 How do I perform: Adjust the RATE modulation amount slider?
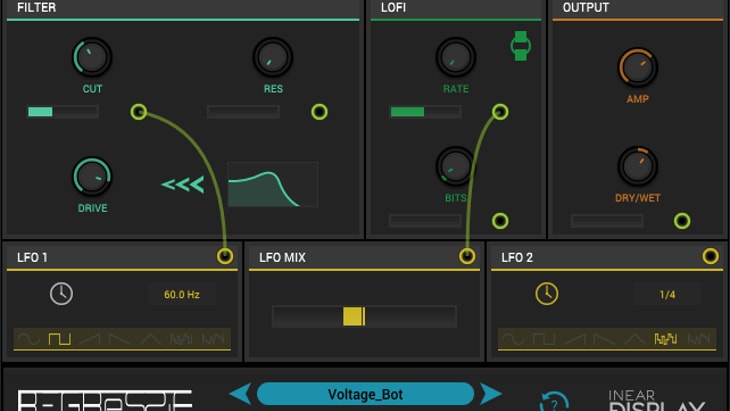pyautogui.click(x=425, y=112)
